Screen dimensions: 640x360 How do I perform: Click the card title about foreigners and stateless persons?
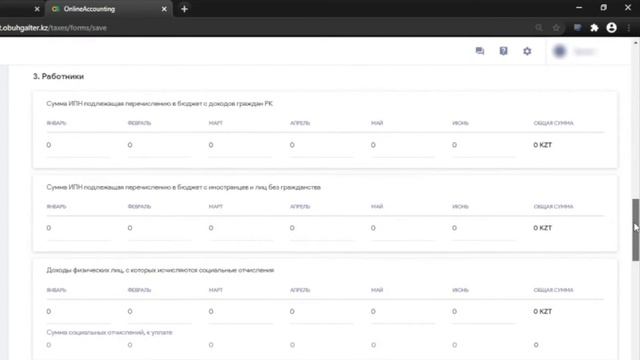tap(184, 187)
